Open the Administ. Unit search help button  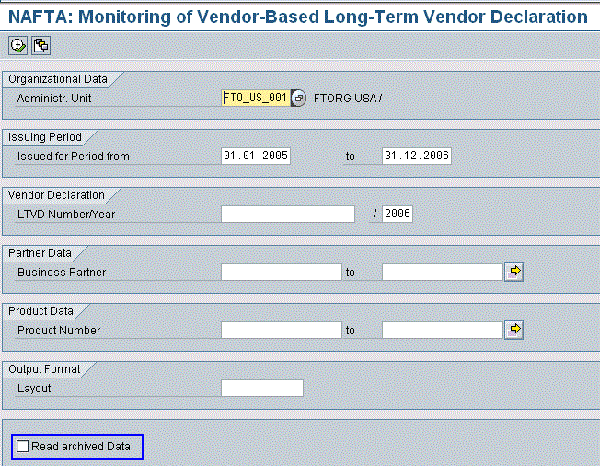(x=298, y=98)
